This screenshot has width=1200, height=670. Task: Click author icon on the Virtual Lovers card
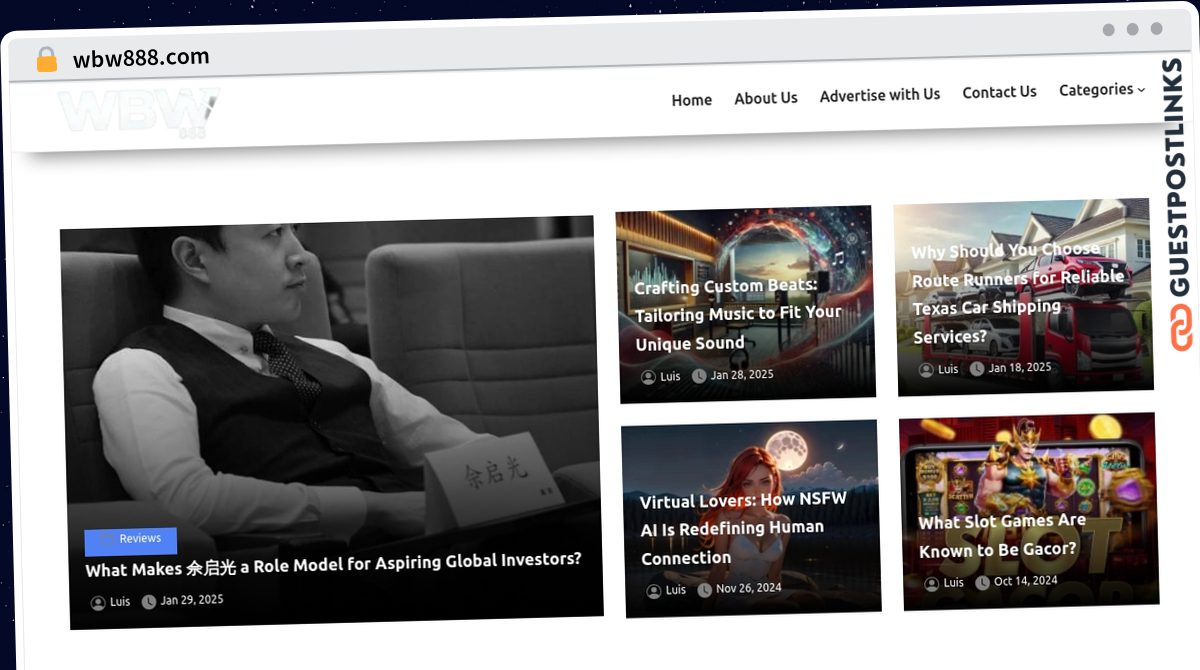point(654,591)
